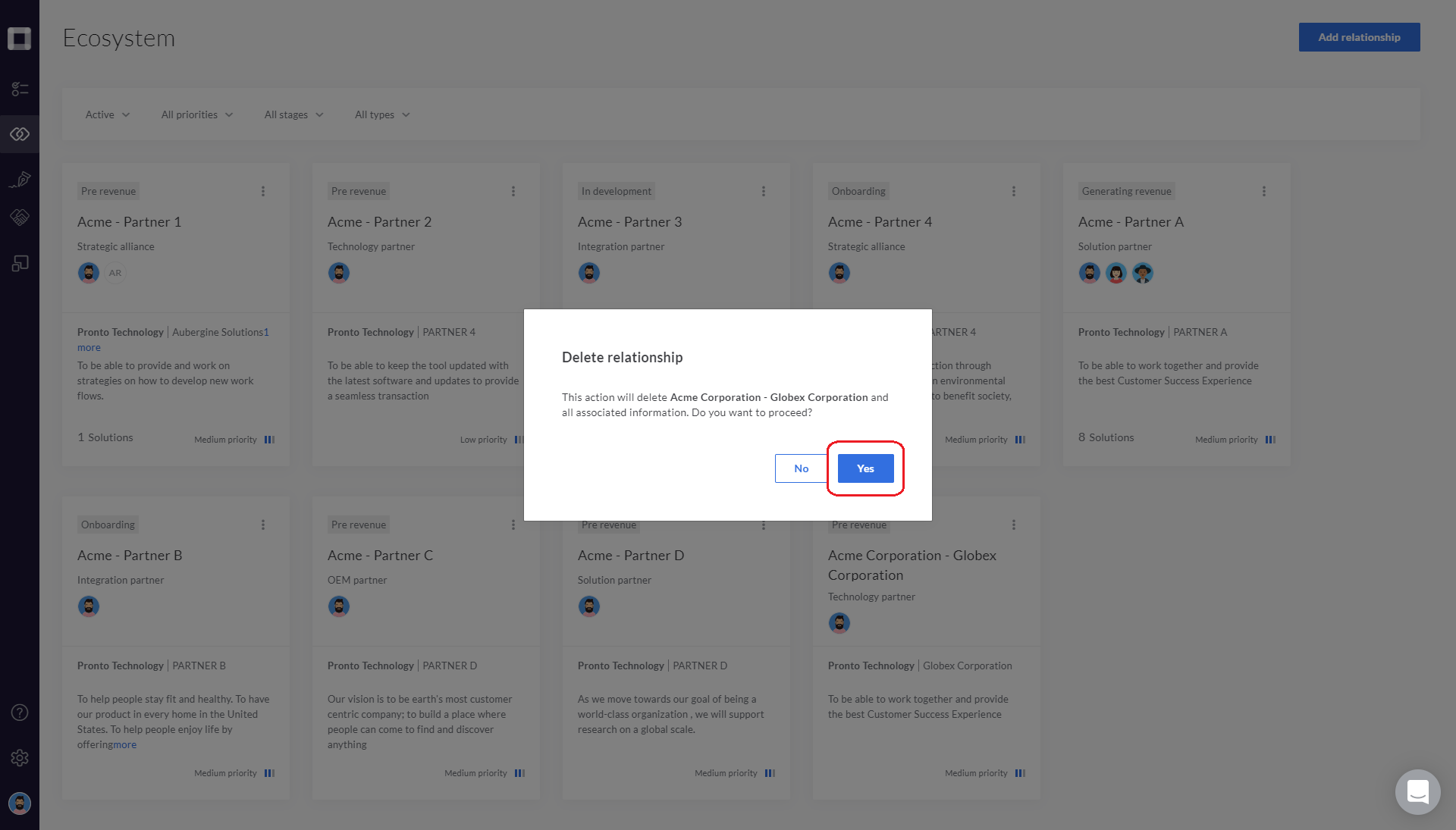This screenshot has width=1456, height=830.
Task: Open the copy-squares icon in the sidebar
Action: pyautogui.click(x=20, y=263)
